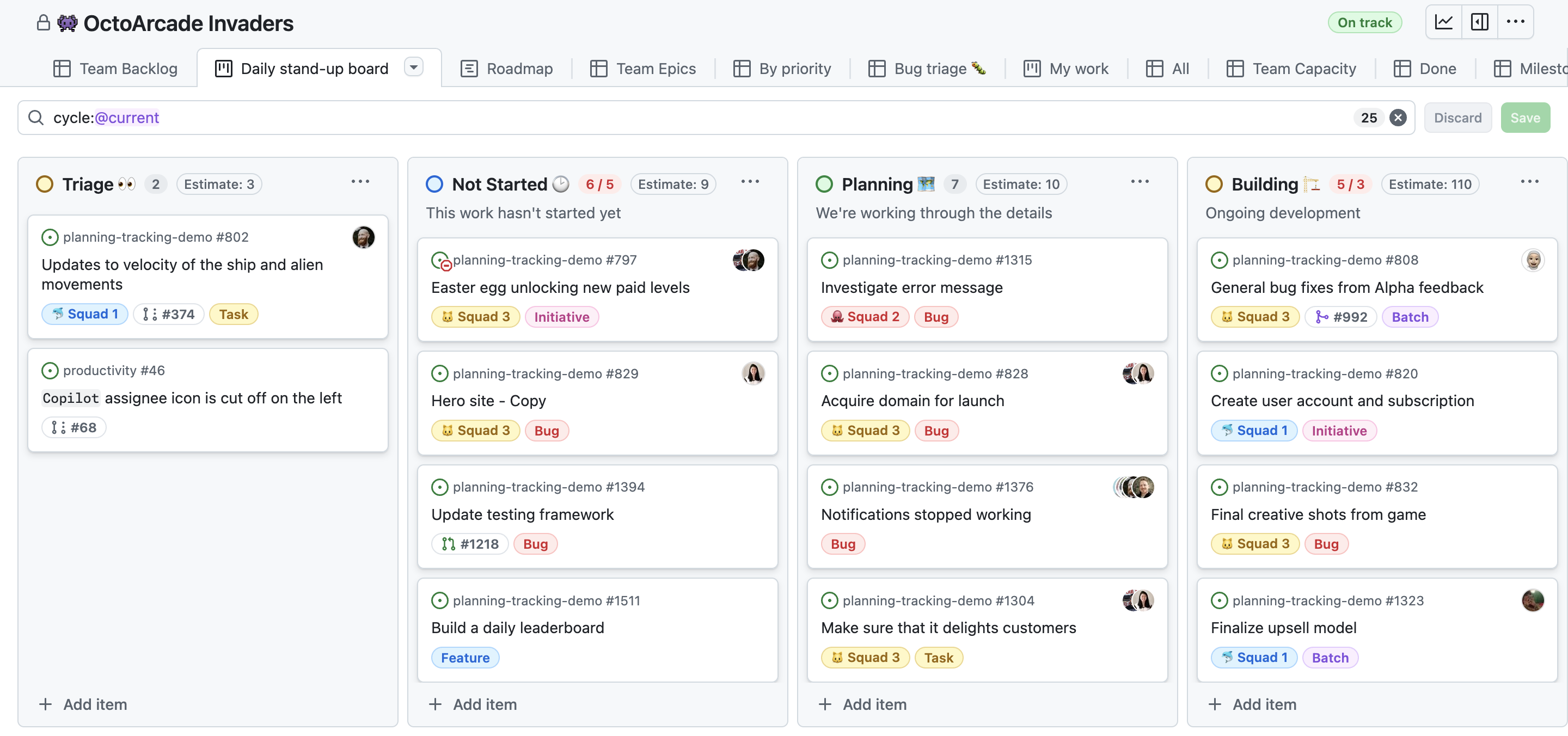Toggle the side panel icon
This screenshot has width=1568, height=736.
(1479, 22)
